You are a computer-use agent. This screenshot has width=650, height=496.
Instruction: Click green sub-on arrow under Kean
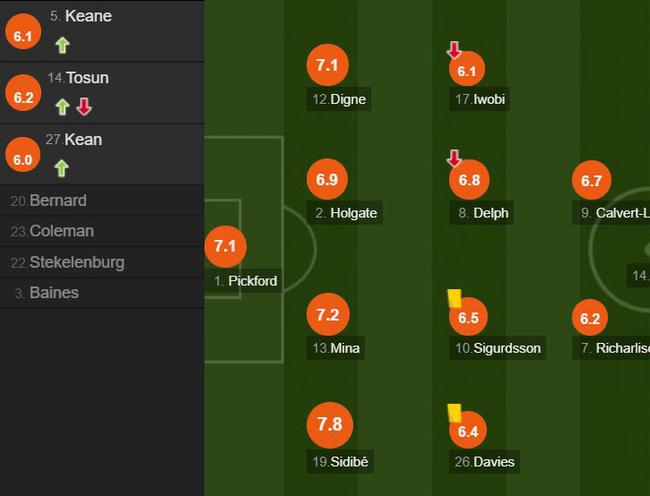[62, 169]
